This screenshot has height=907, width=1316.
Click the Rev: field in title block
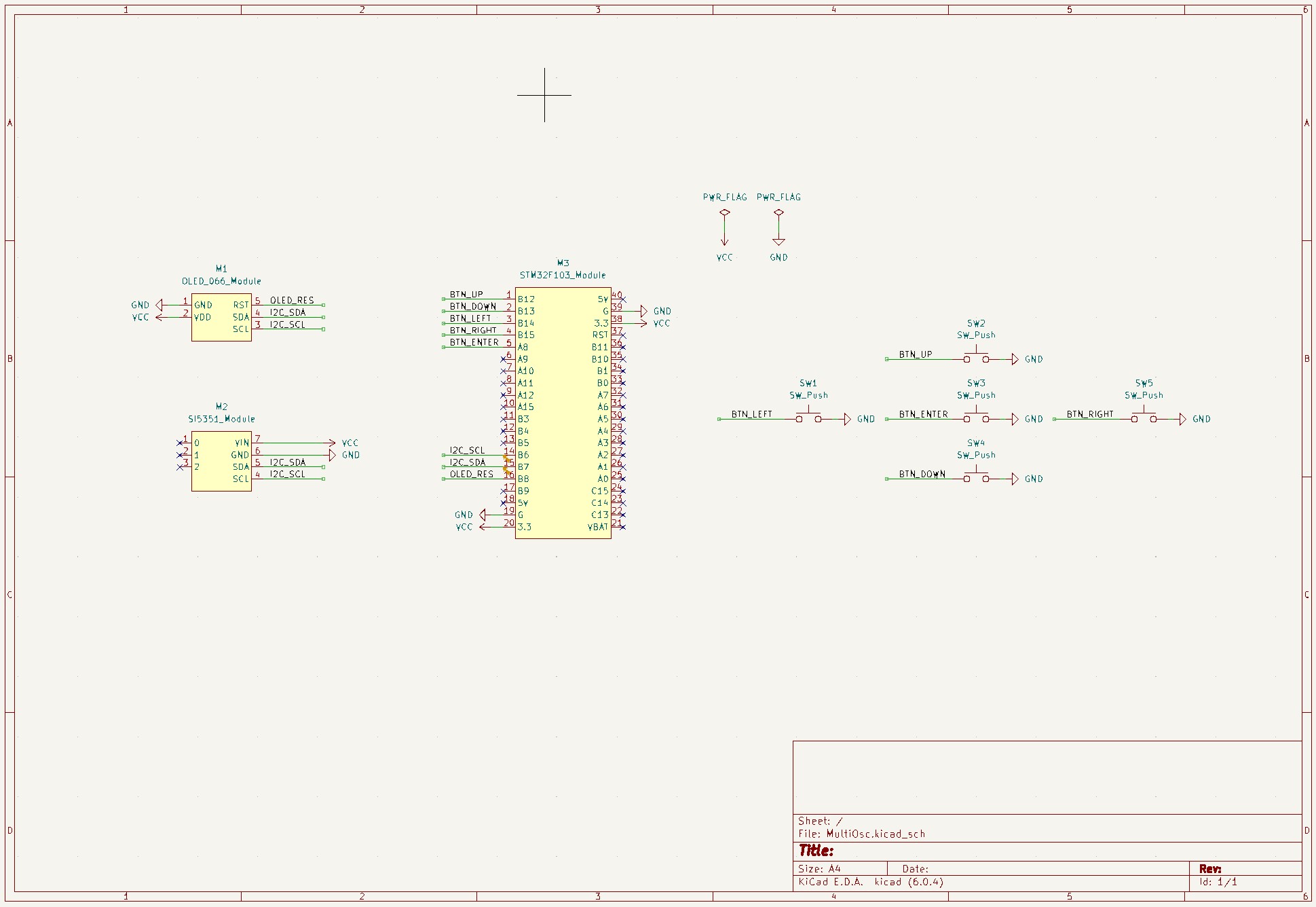(1210, 868)
